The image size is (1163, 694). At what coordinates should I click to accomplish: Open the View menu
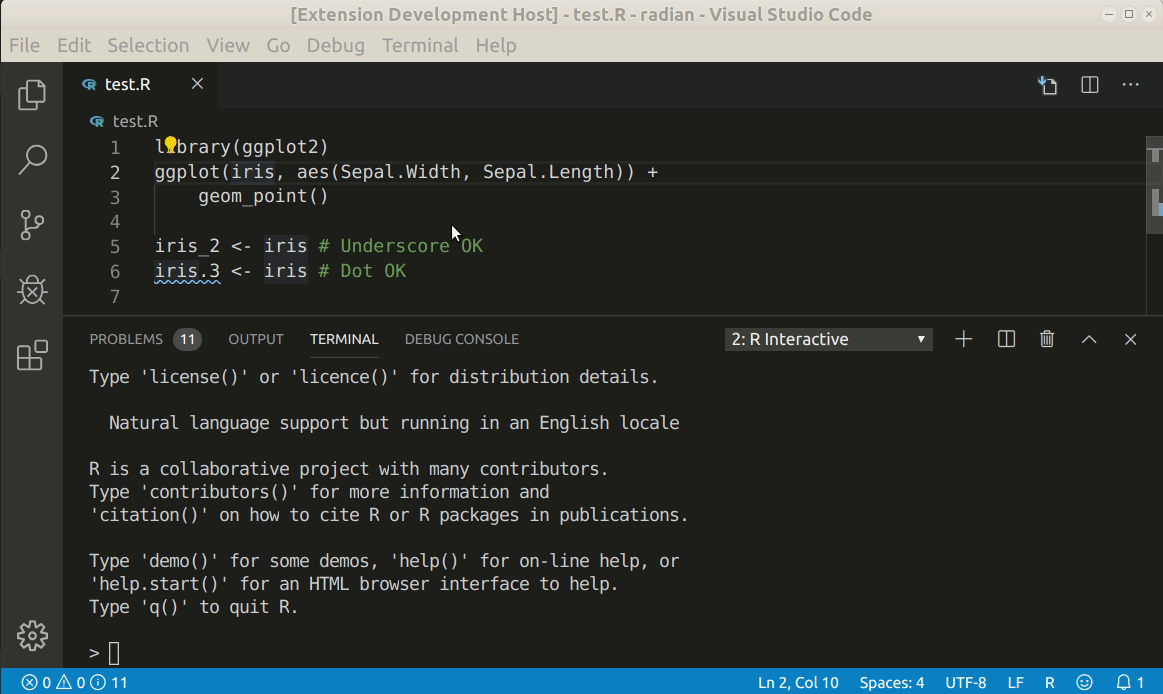tap(228, 45)
